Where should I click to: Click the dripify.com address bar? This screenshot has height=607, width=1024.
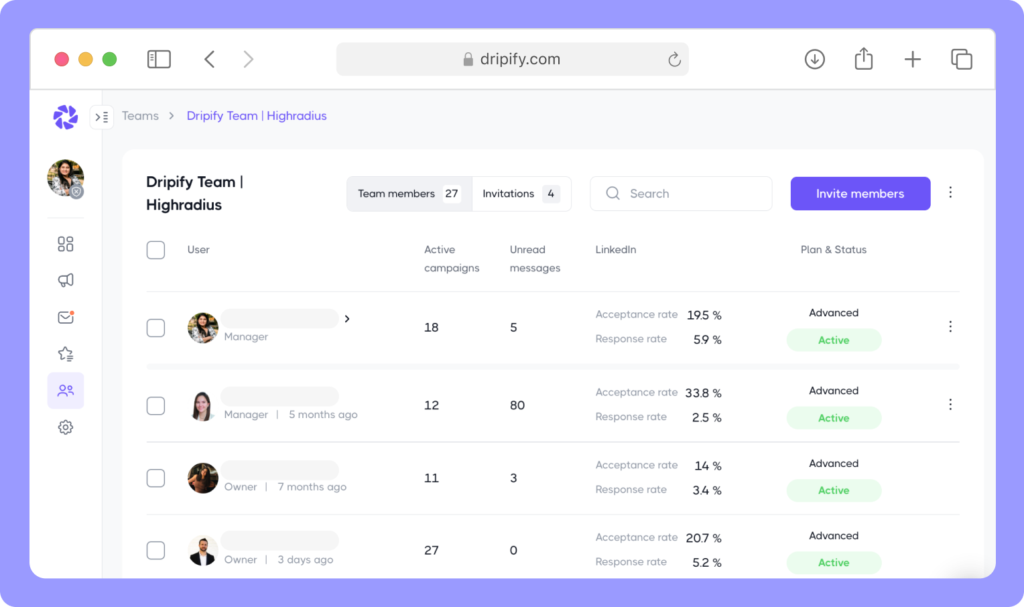tap(512, 59)
